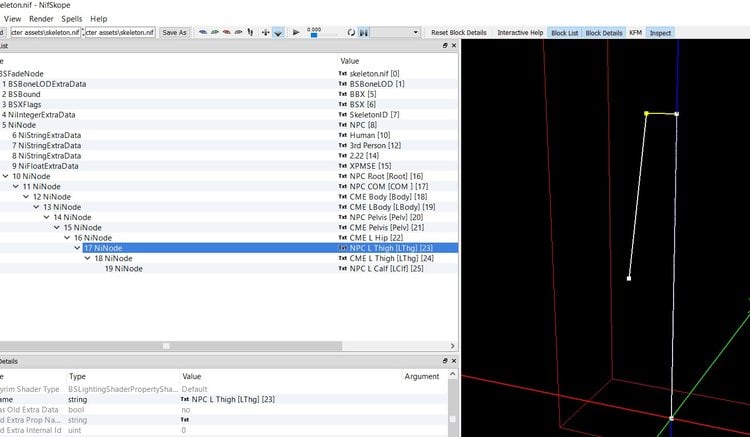The height and width of the screenshot is (437, 750).
Task: Float the Block List panel
Action: click(x=445, y=45)
